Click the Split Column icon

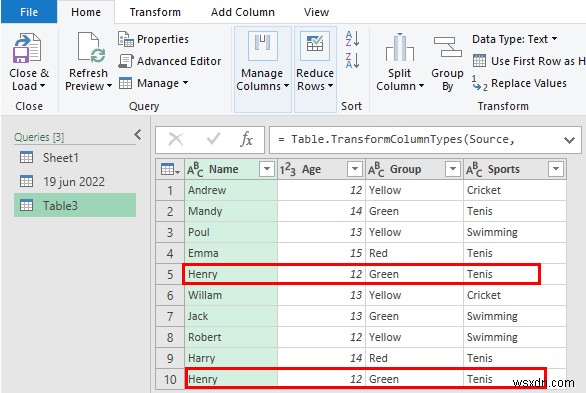(400, 47)
